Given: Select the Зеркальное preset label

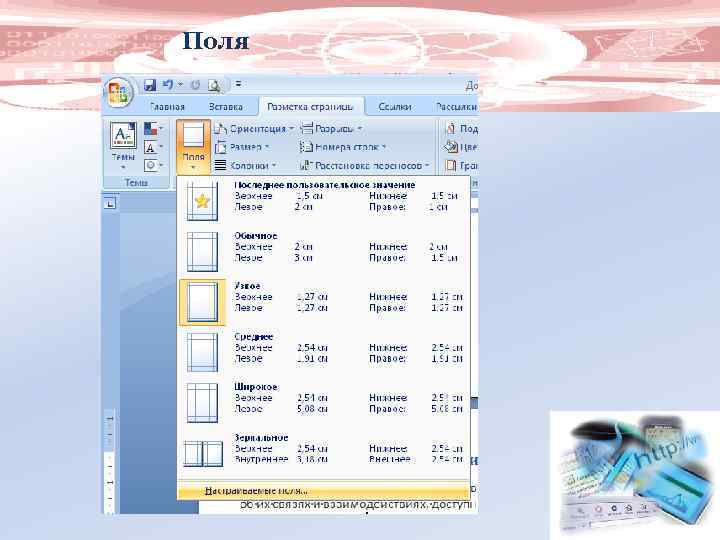Looking at the screenshot, I should click(x=261, y=438).
